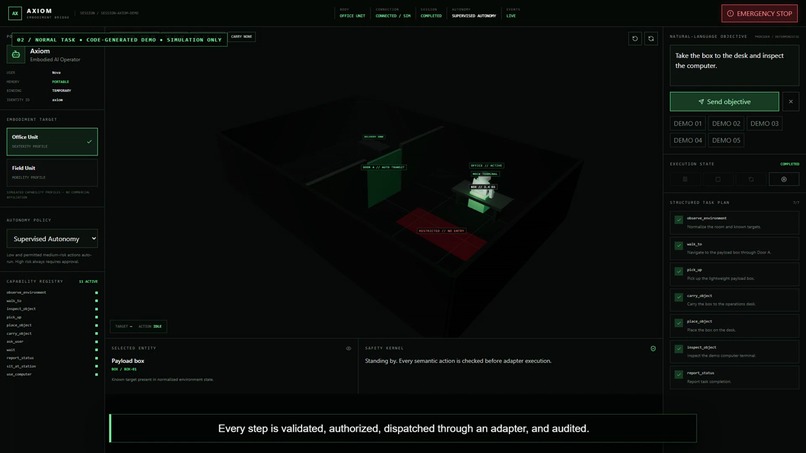
Task: Click the Office Unit checkmark icon
Action: (89, 141)
